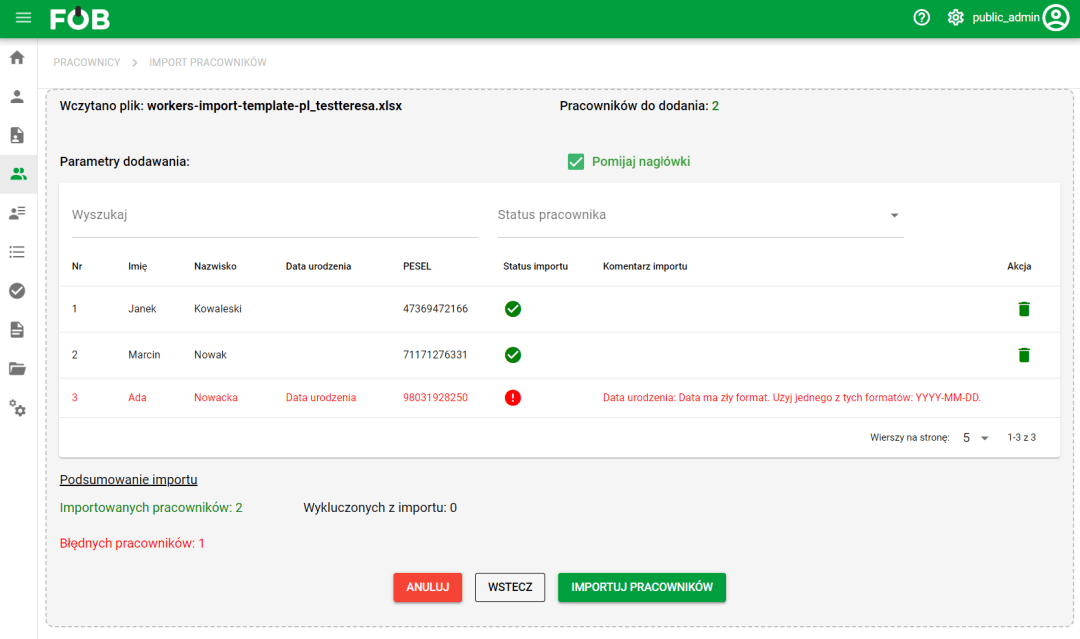Open the group workers sidebar item
Screen dimensions: 1080x639
click(17, 173)
